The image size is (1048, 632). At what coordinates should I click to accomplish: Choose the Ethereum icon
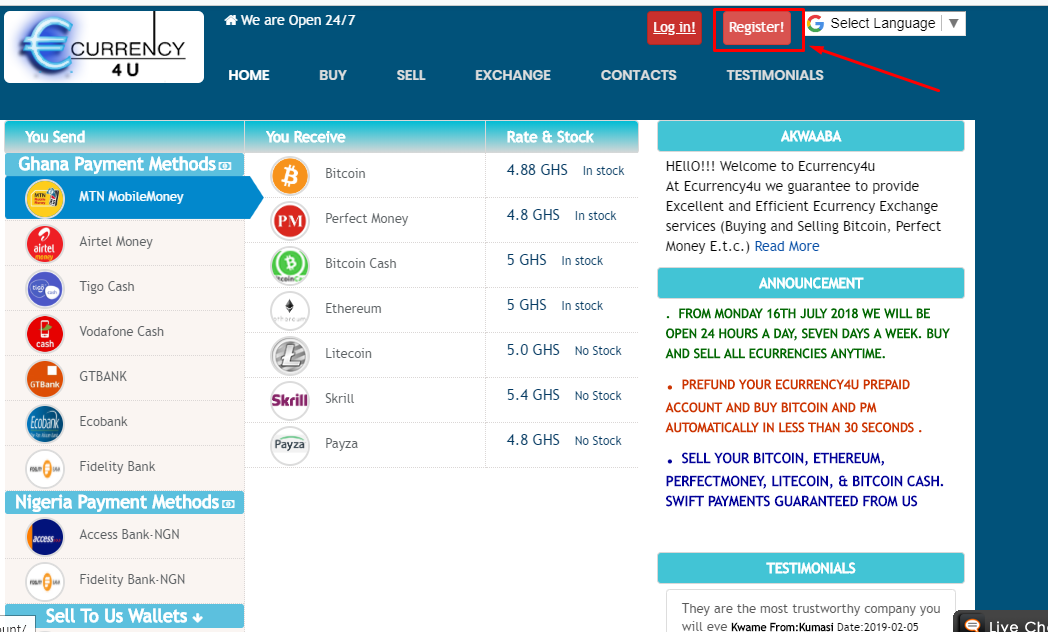coord(289,311)
